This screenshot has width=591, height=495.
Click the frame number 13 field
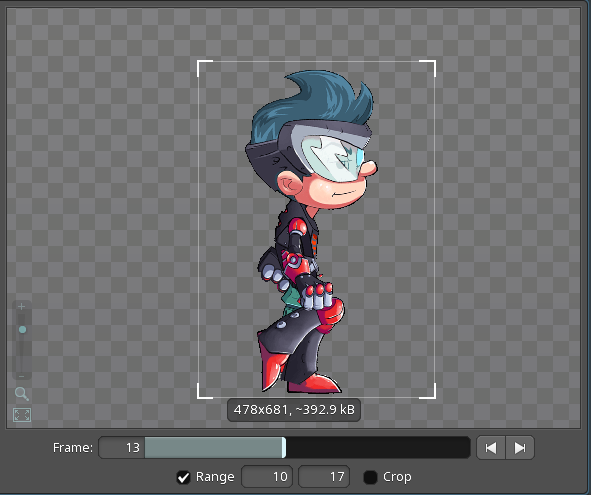(122, 447)
